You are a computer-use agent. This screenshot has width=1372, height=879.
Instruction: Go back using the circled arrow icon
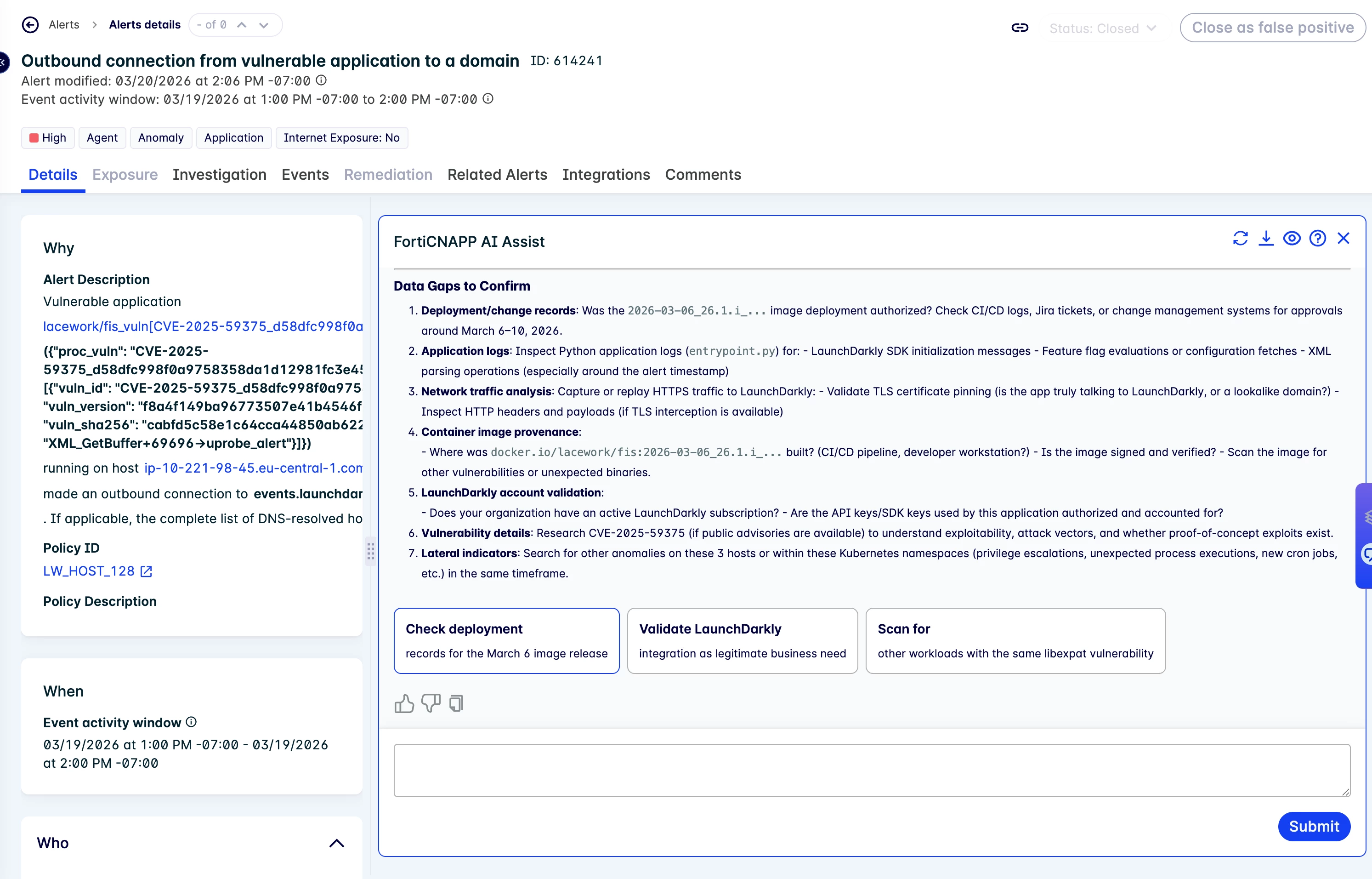(x=30, y=25)
